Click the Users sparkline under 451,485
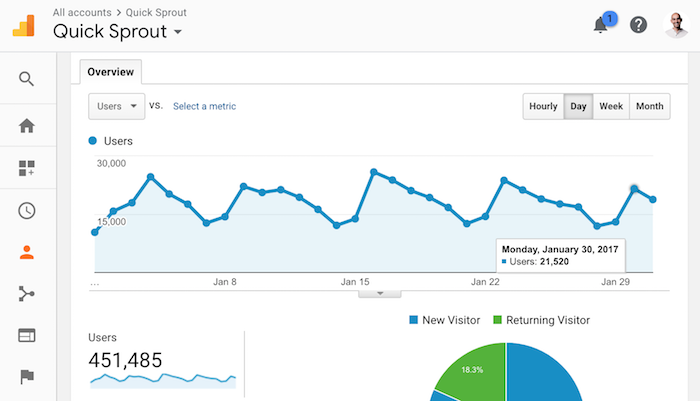Screen dimensions: 700x401 tap(163, 380)
